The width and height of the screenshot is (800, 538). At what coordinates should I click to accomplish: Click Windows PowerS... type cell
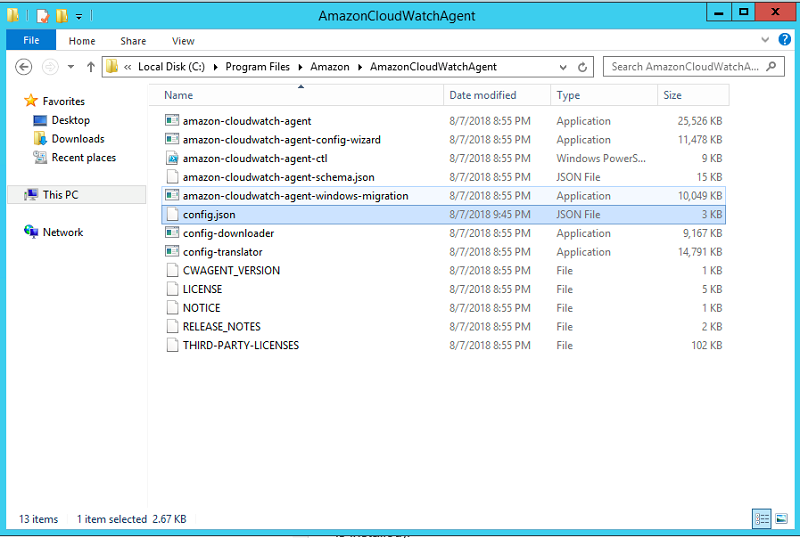tap(601, 158)
